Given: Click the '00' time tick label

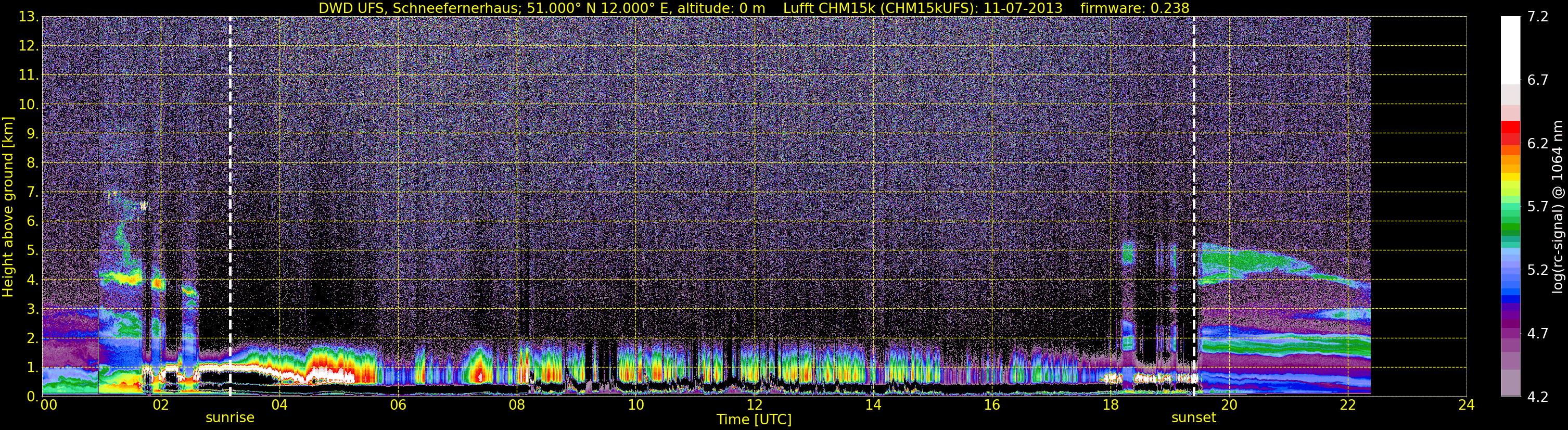Looking at the screenshot, I should click(48, 405).
